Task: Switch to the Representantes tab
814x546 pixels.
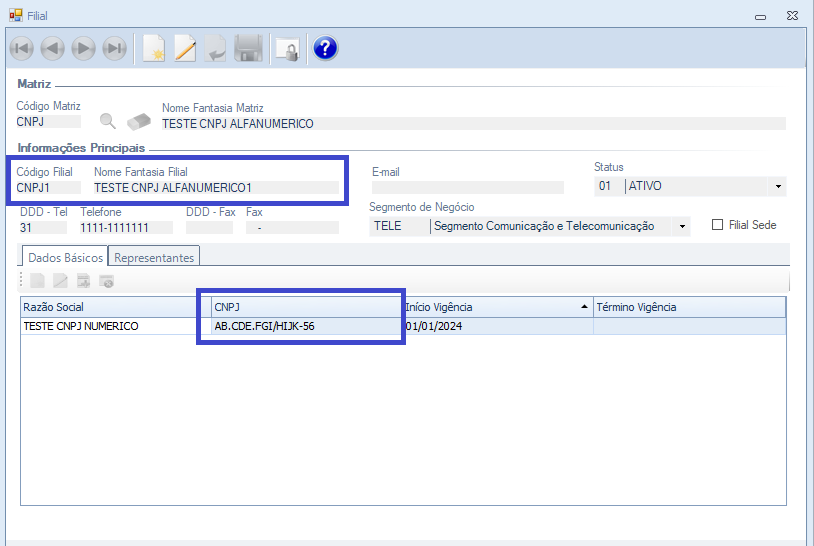Action: pyautogui.click(x=154, y=257)
